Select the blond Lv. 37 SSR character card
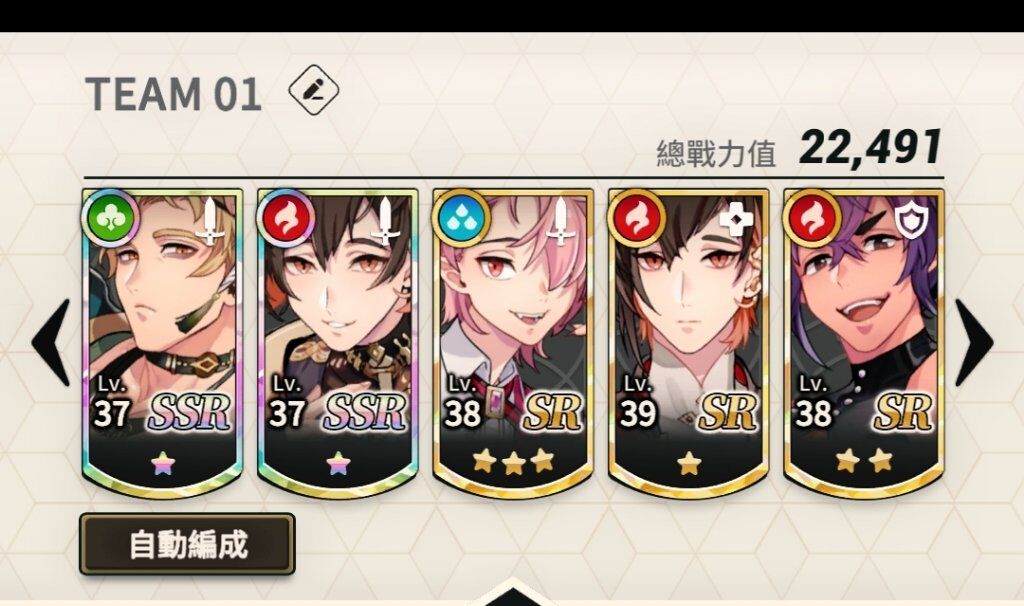Viewport: 1024px width, 606px height. tap(163, 343)
